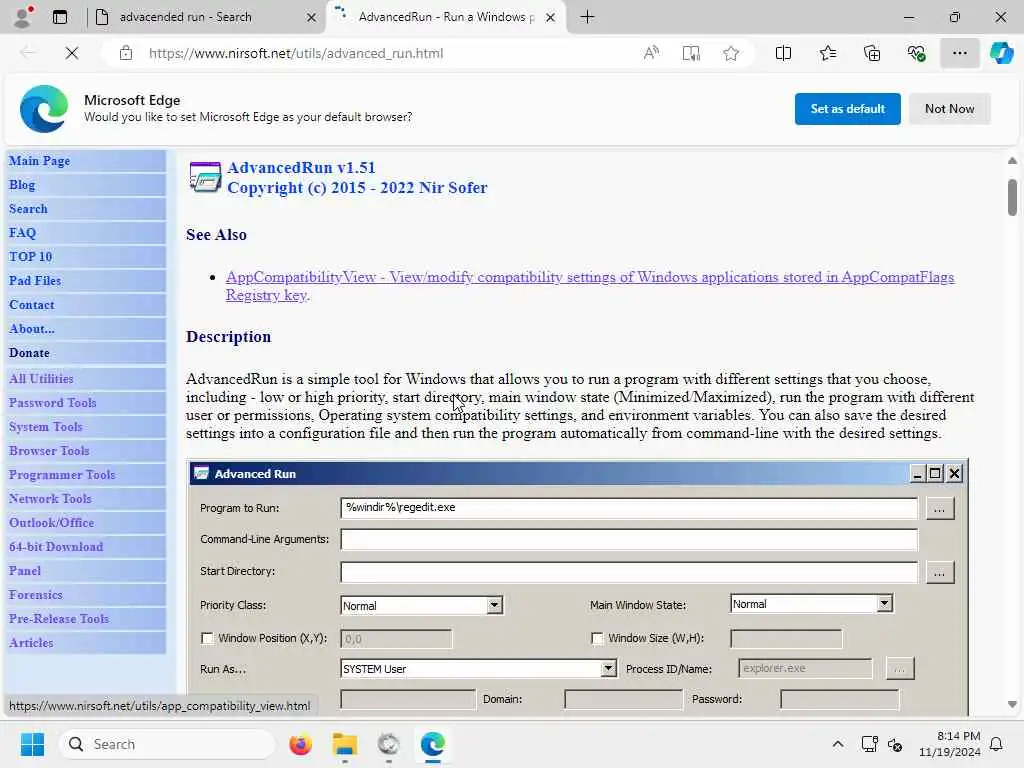Open the spinning app taskbar icon
This screenshot has height=768, width=1024.
click(x=389, y=744)
